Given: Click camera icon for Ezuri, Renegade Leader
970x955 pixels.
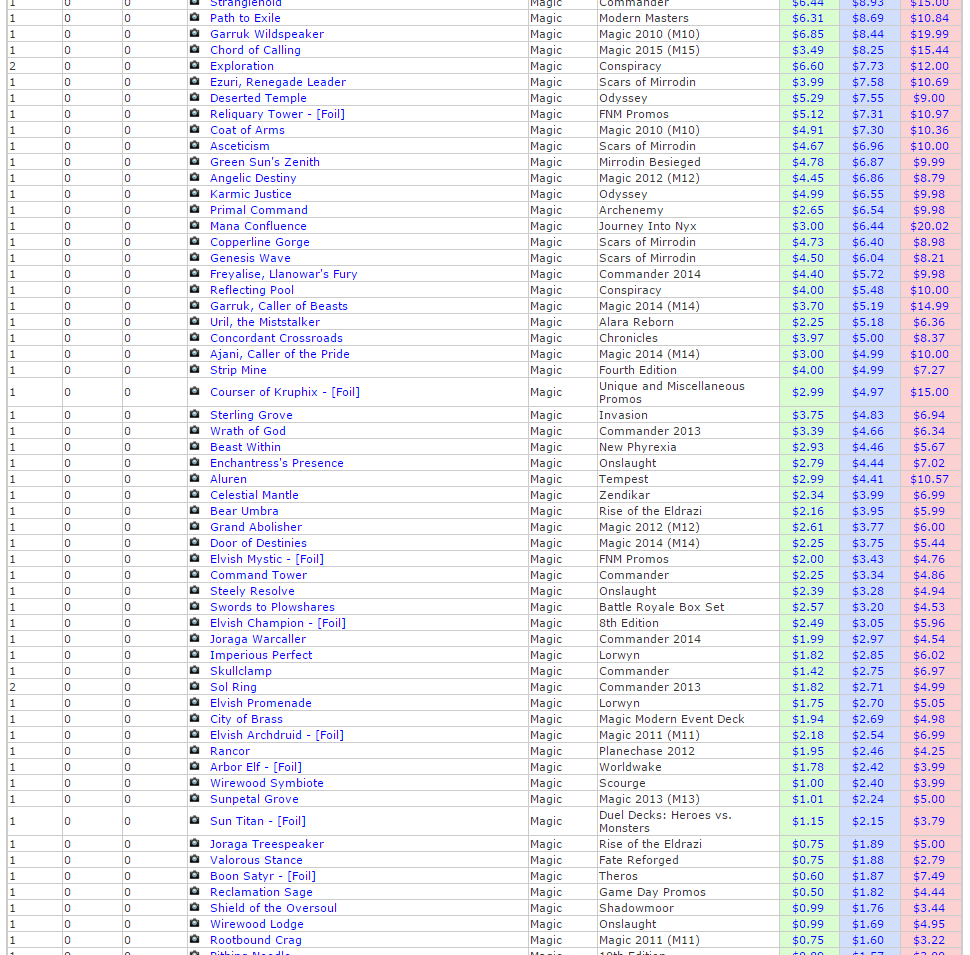Looking at the screenshot, I should pyautogui.click(x=194, y=82).
